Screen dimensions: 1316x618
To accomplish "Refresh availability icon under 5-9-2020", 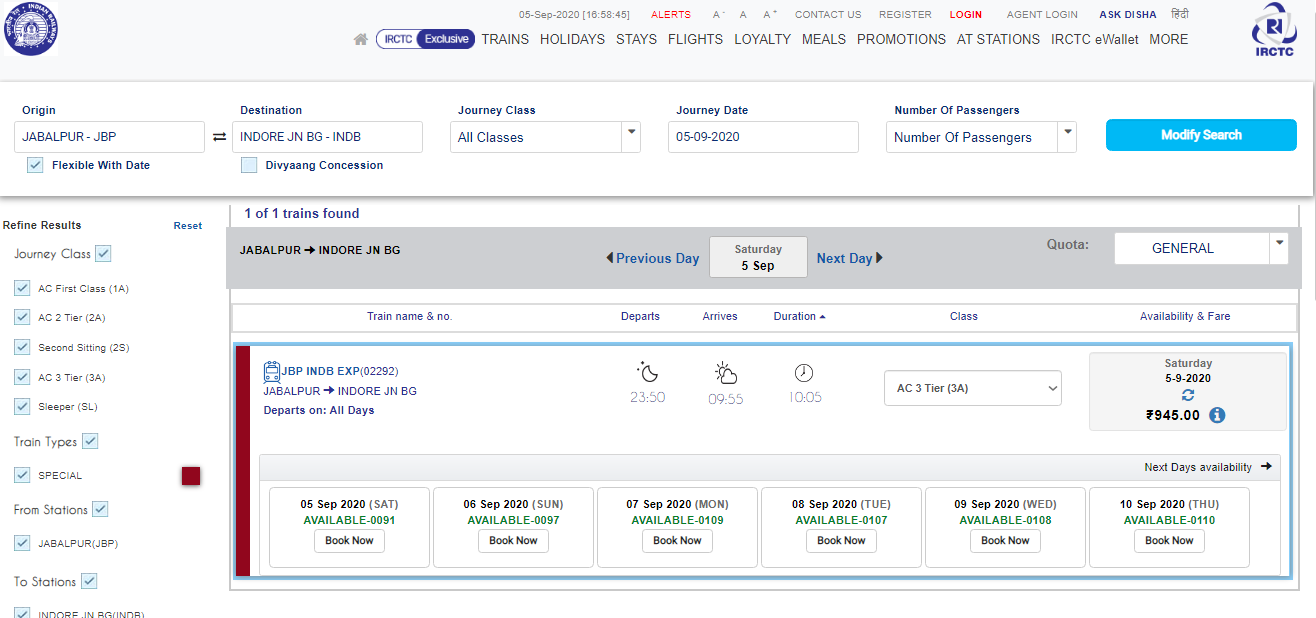I will 1188,396.
